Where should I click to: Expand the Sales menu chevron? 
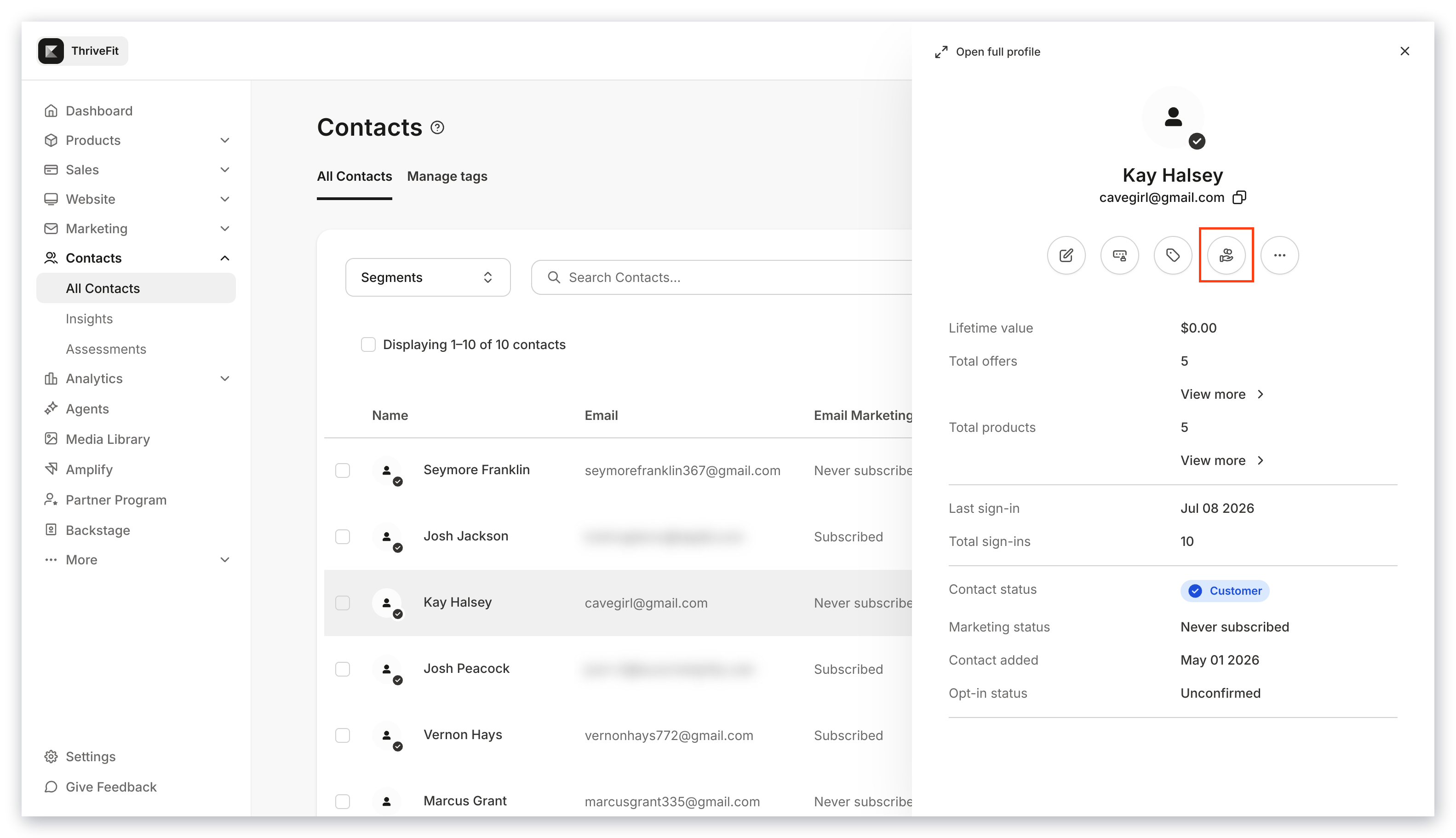(x=225, y=169)
